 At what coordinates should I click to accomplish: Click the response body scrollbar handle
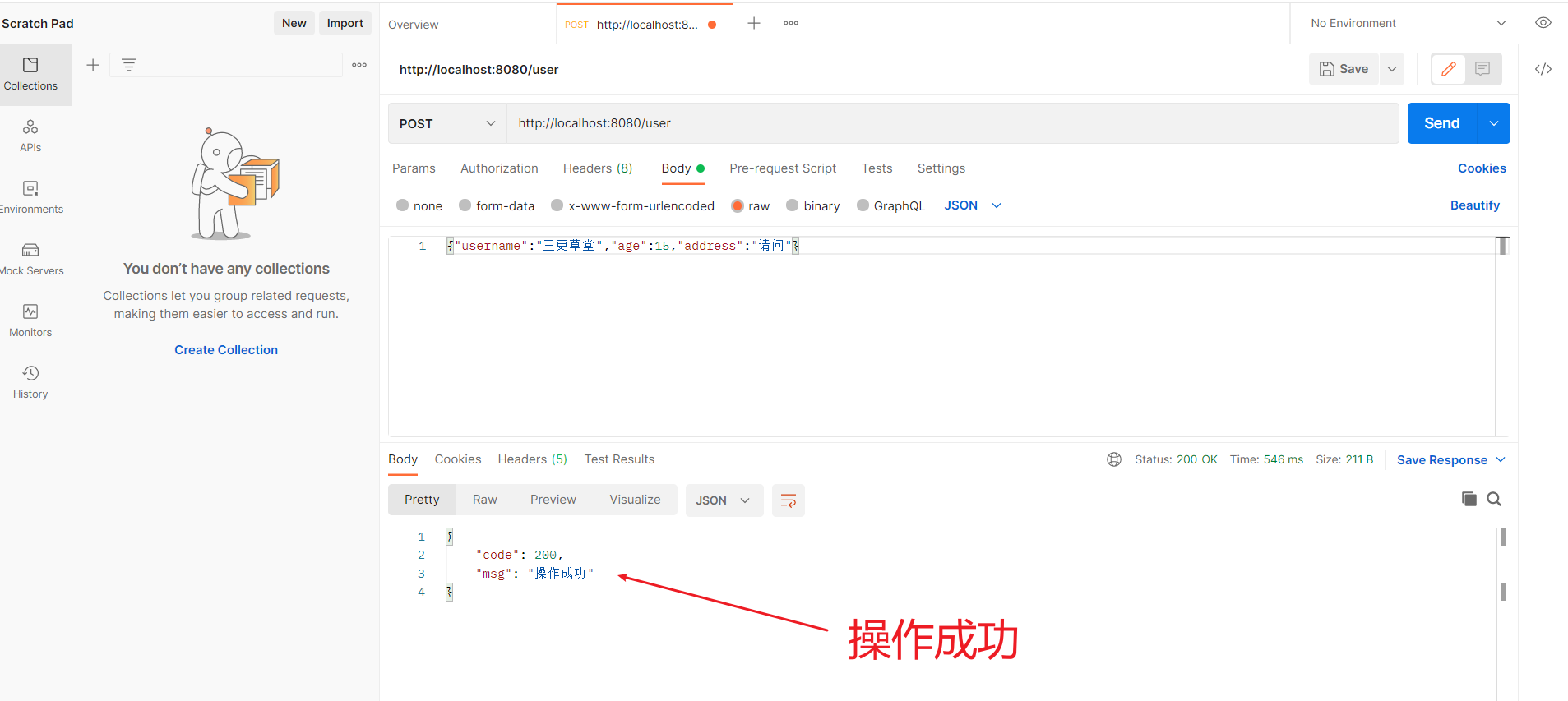click(1504, 537)
